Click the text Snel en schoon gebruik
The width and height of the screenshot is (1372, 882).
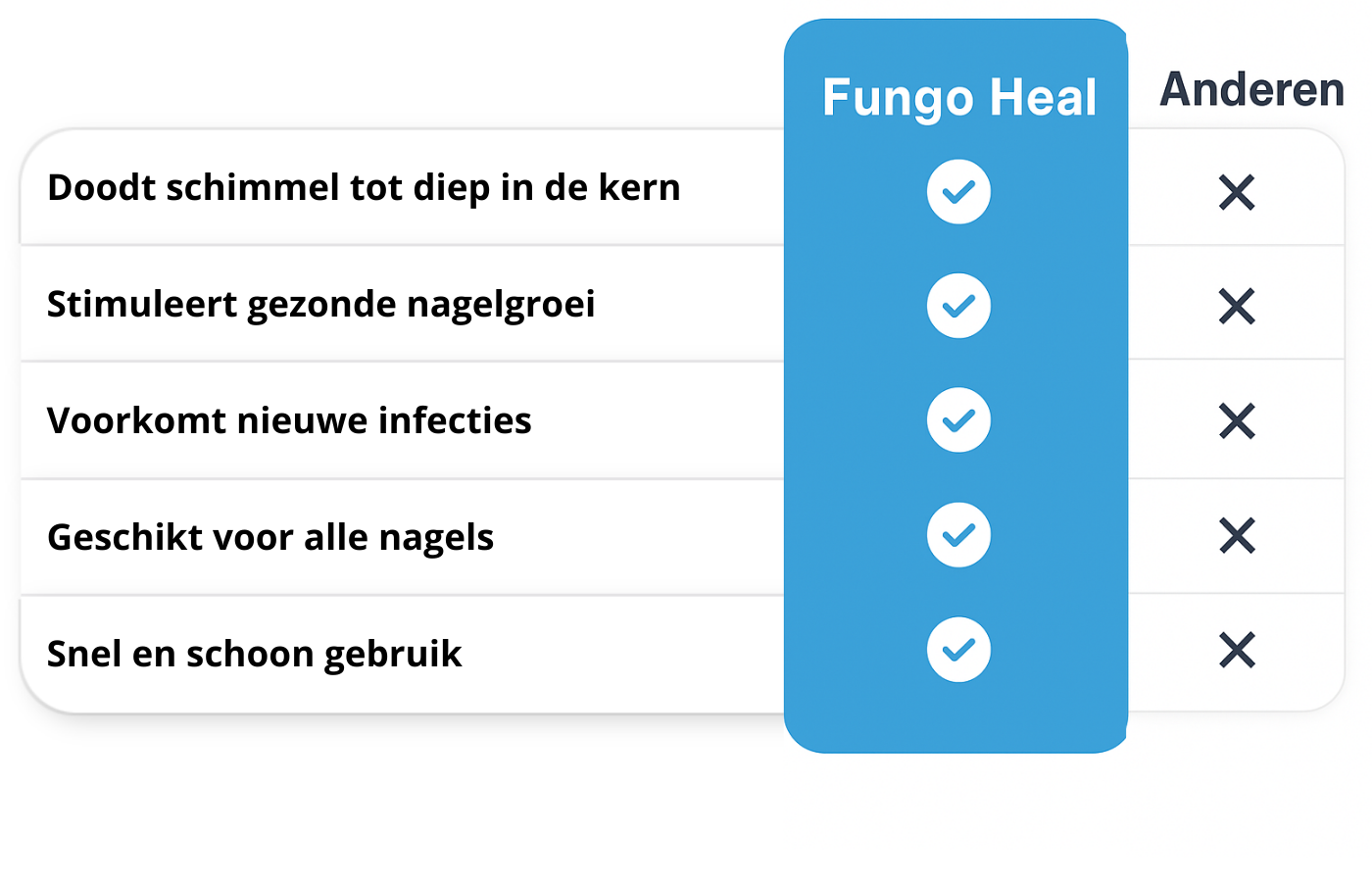click(254, 654)
